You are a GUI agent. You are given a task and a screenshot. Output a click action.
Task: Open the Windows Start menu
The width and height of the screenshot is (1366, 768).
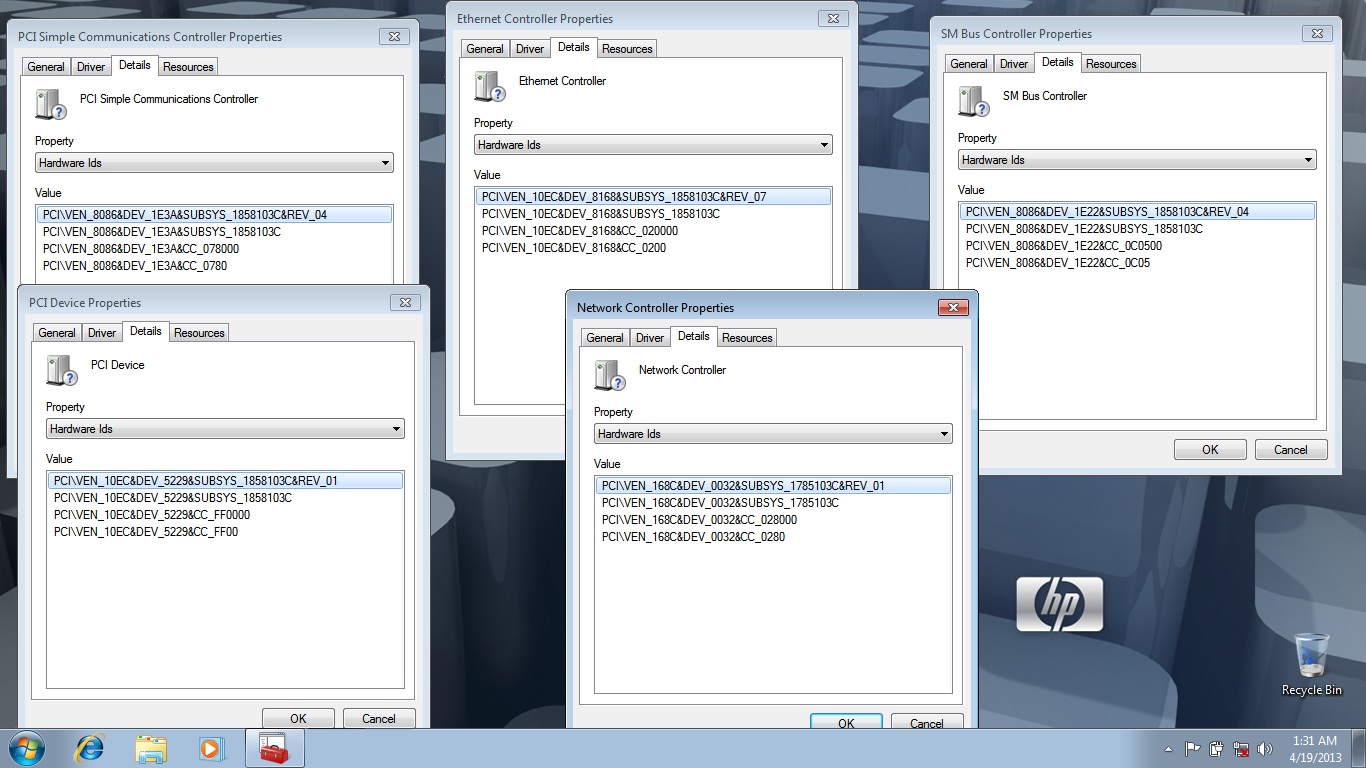coord(26,748)
